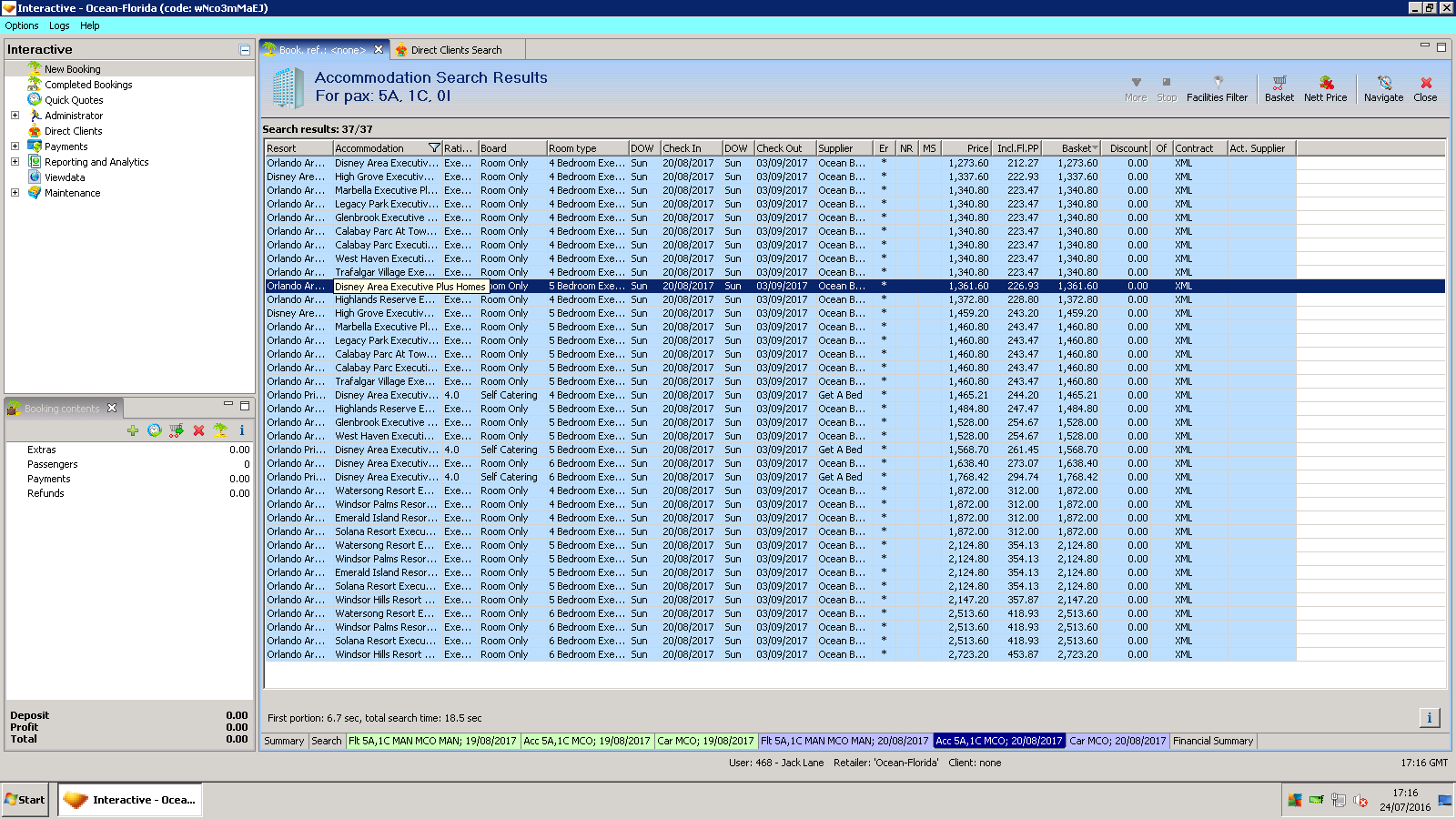Viewport: 1456px width, 819px height.
Task: Click the Navigate compass icon
Action: tap(1383, 84)
